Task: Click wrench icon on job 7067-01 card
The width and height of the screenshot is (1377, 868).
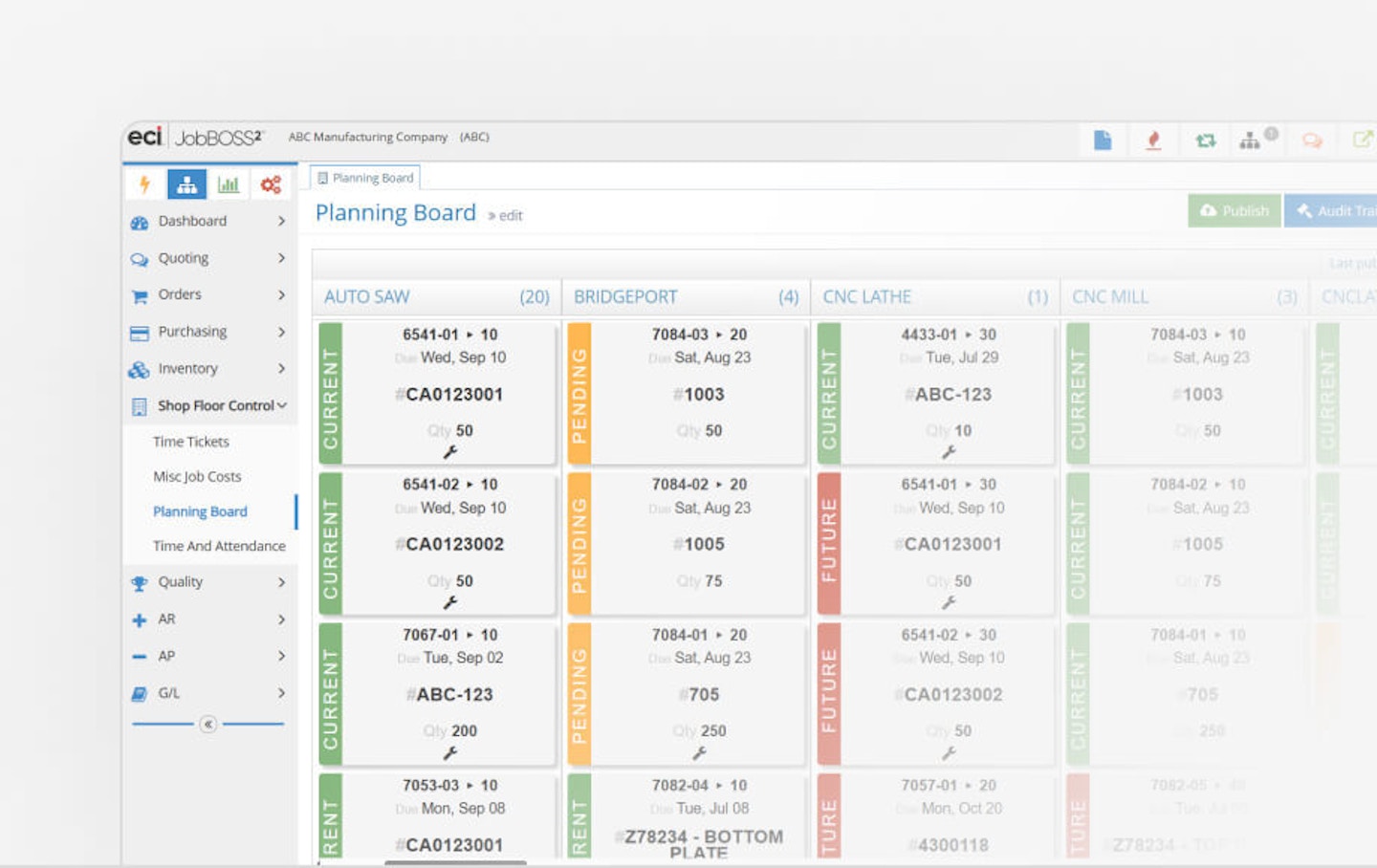Action: (x=450, y=753)
